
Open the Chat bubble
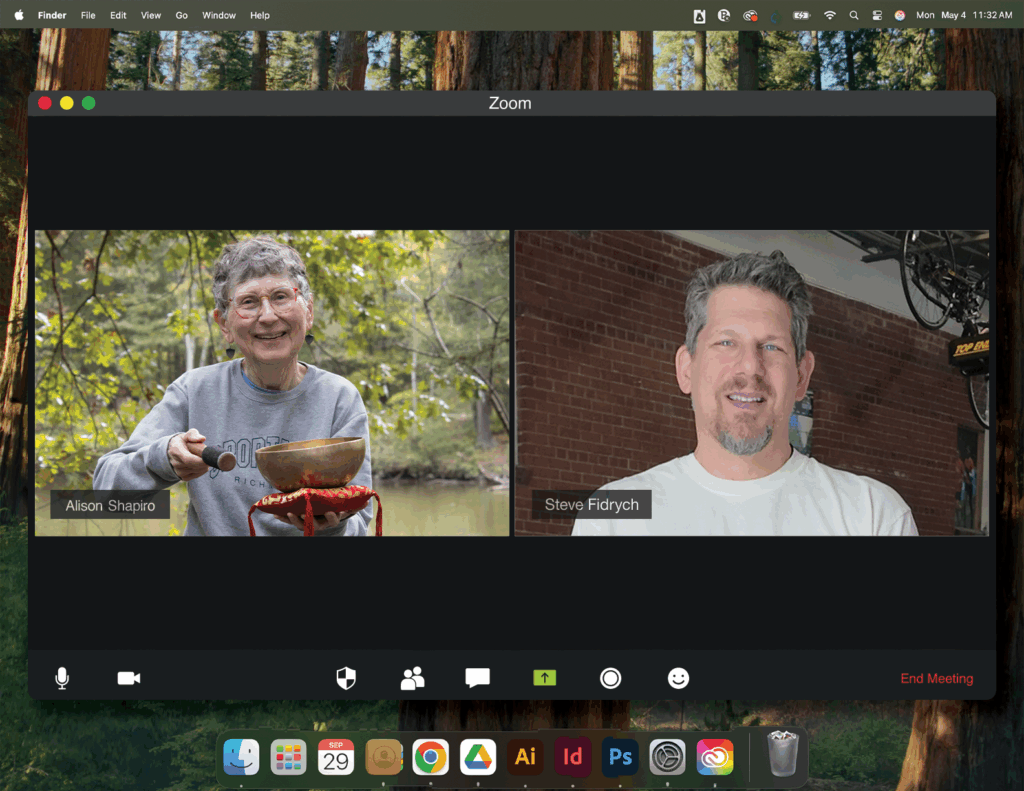[478, 678]
